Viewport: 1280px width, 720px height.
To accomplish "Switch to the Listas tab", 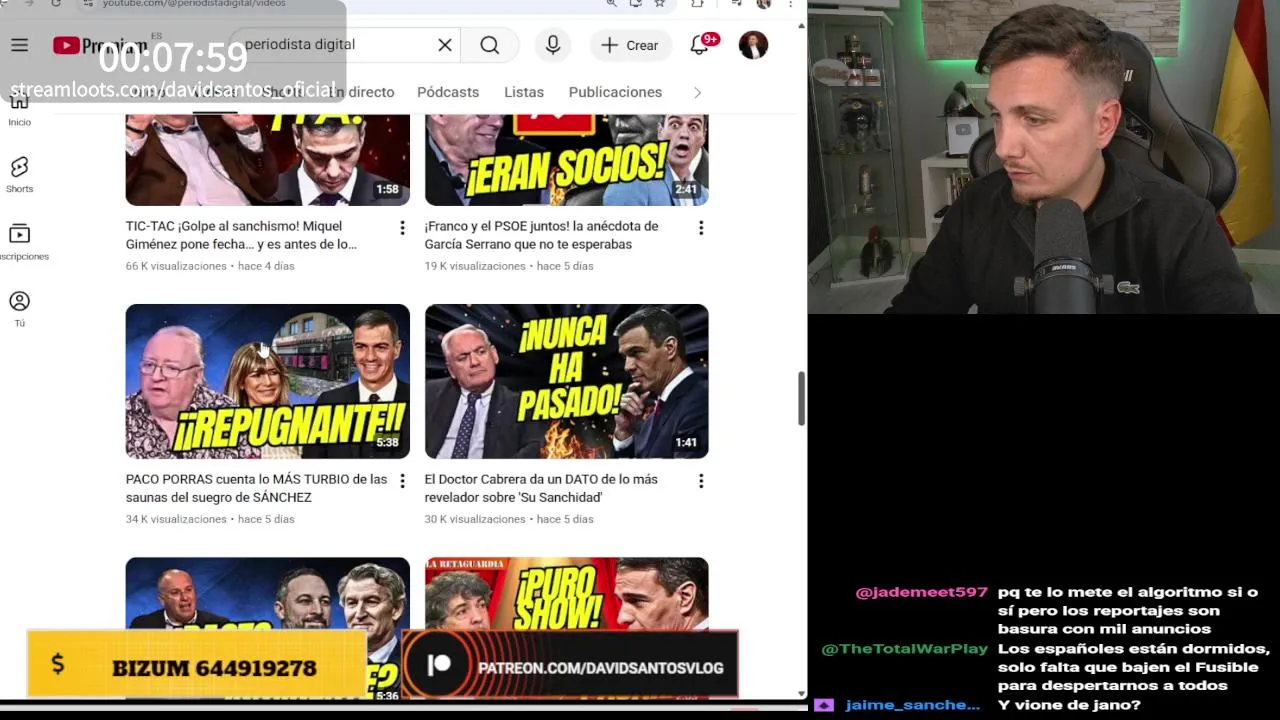I will pyautogui.click(x=524, y=92).
